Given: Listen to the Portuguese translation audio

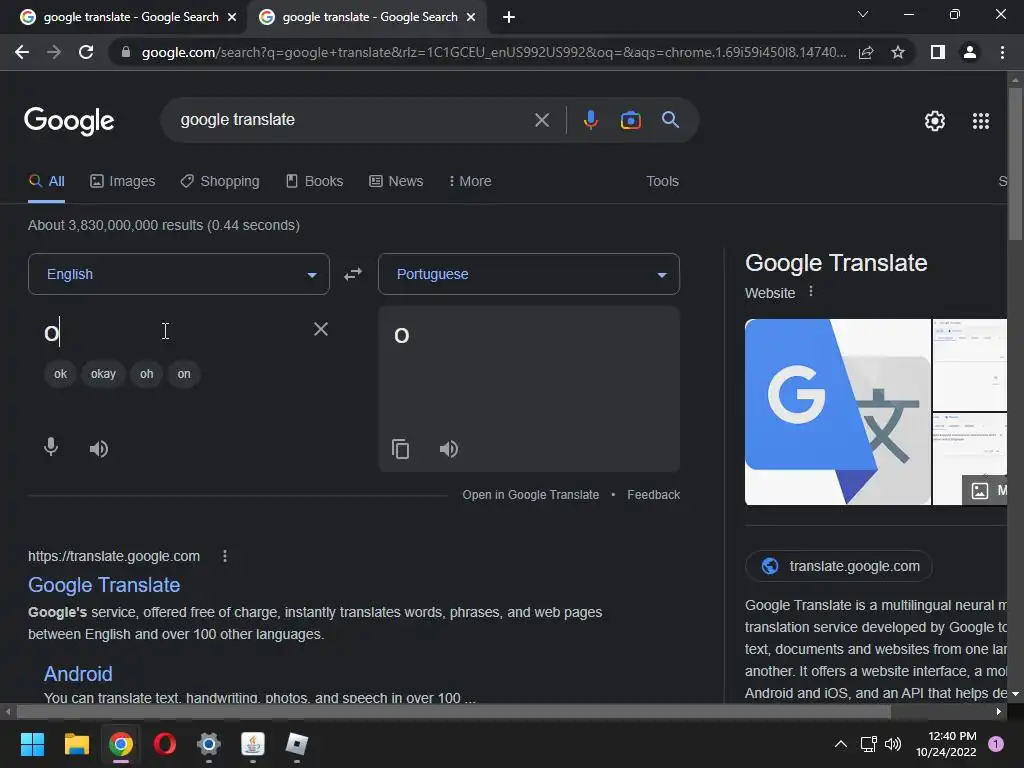Looking at the screenshot, I should click(449, 449).
